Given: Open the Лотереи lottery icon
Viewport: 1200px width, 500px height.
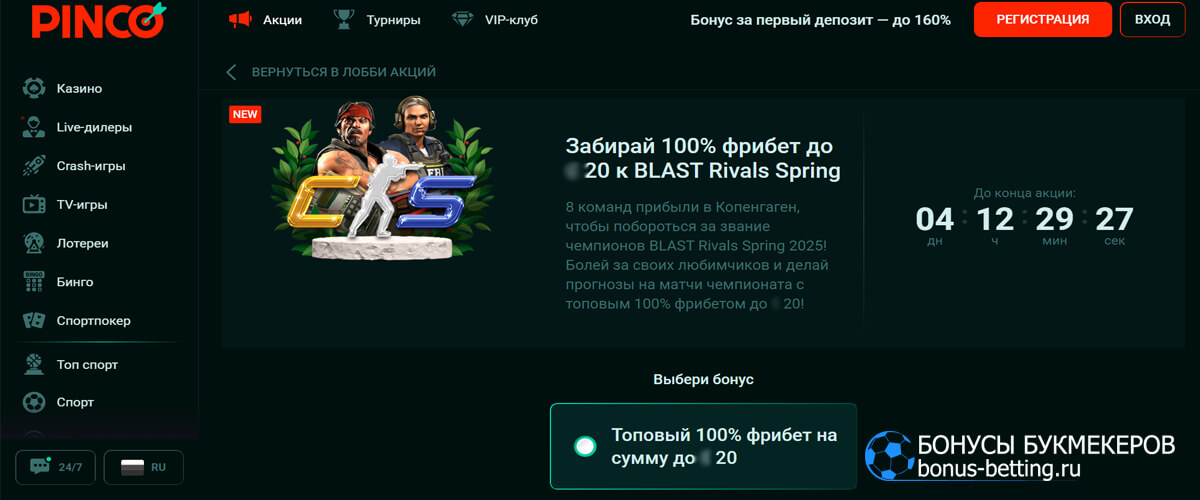Looking at the screenshot, I should click(34, 243).
